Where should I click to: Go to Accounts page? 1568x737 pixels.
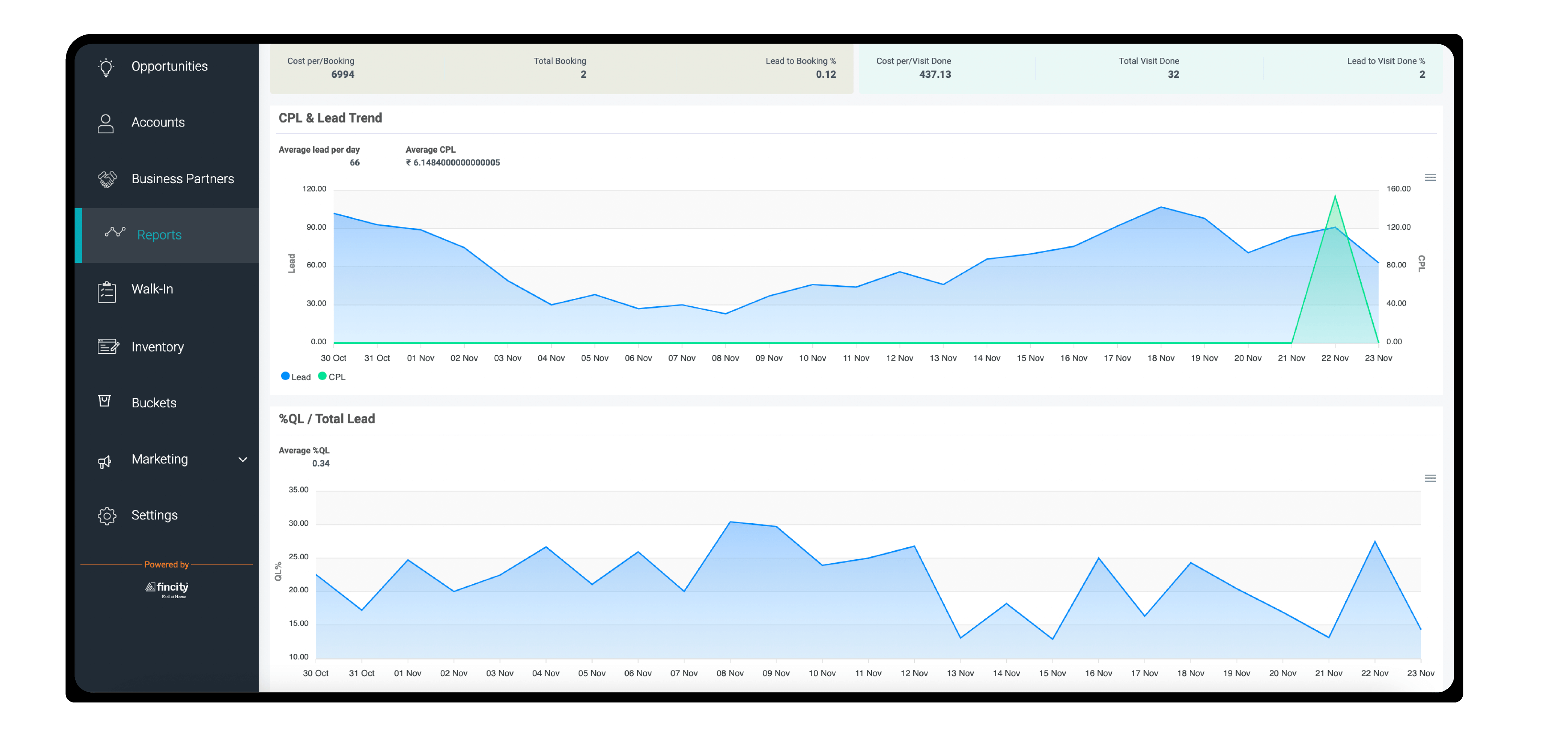[x=158, y=122]
